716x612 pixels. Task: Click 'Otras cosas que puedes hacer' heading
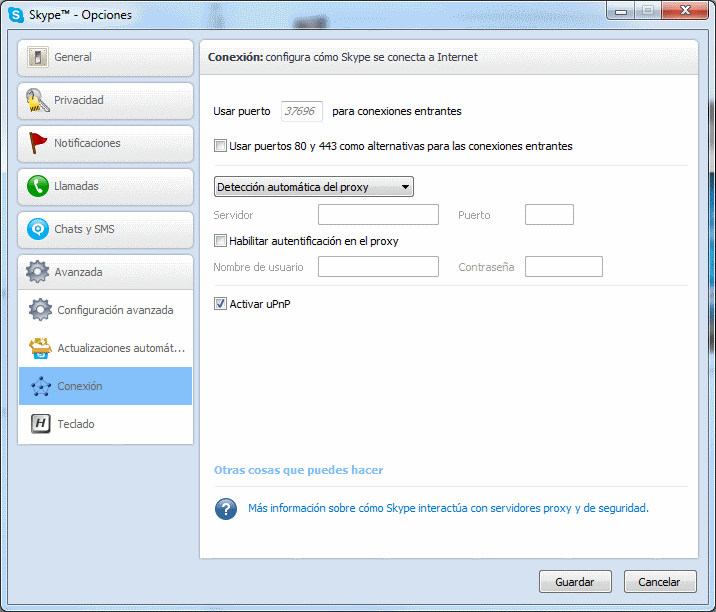pos(299,470)
